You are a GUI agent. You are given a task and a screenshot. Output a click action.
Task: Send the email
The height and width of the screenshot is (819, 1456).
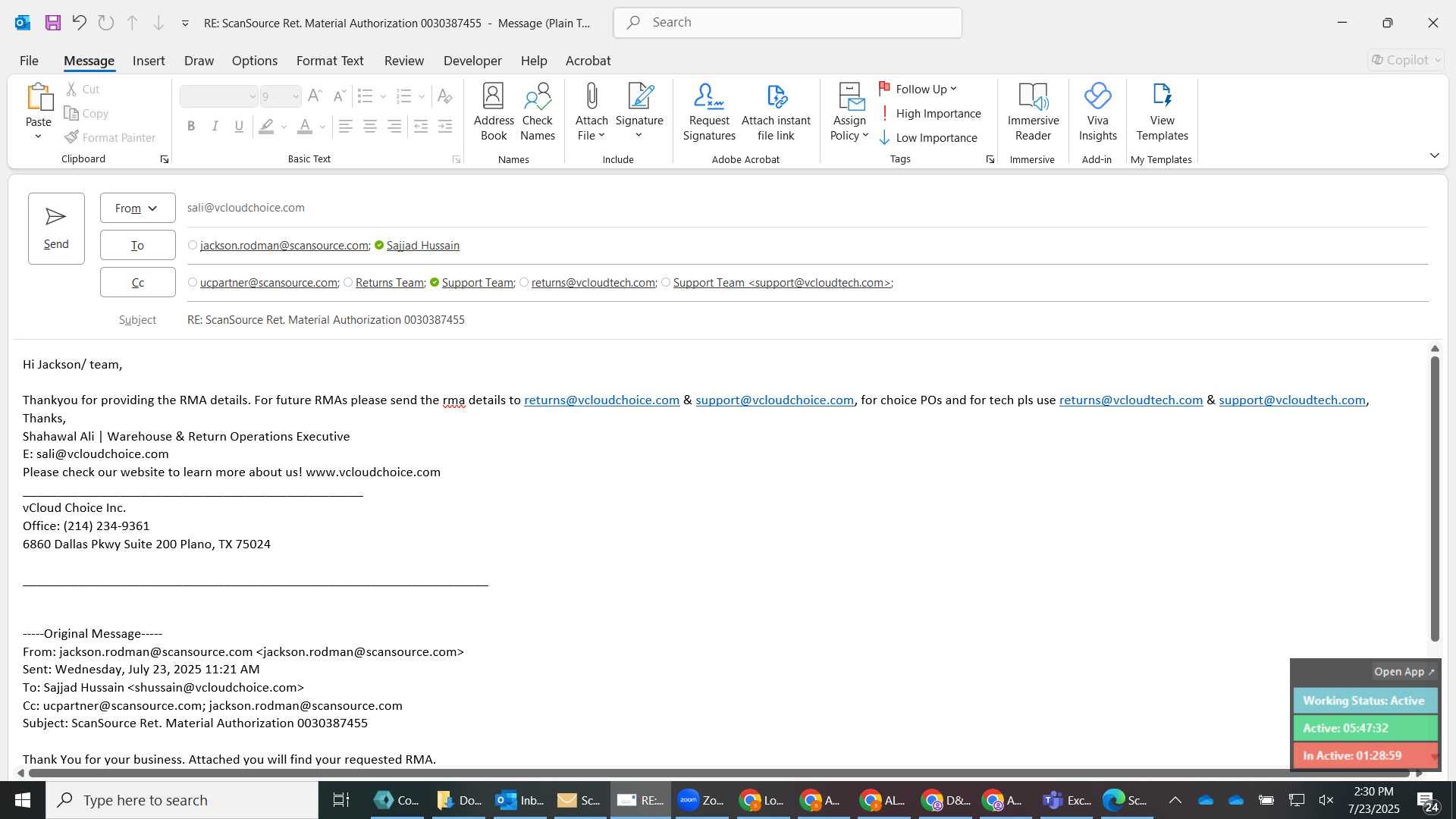(x=56, y=228)
